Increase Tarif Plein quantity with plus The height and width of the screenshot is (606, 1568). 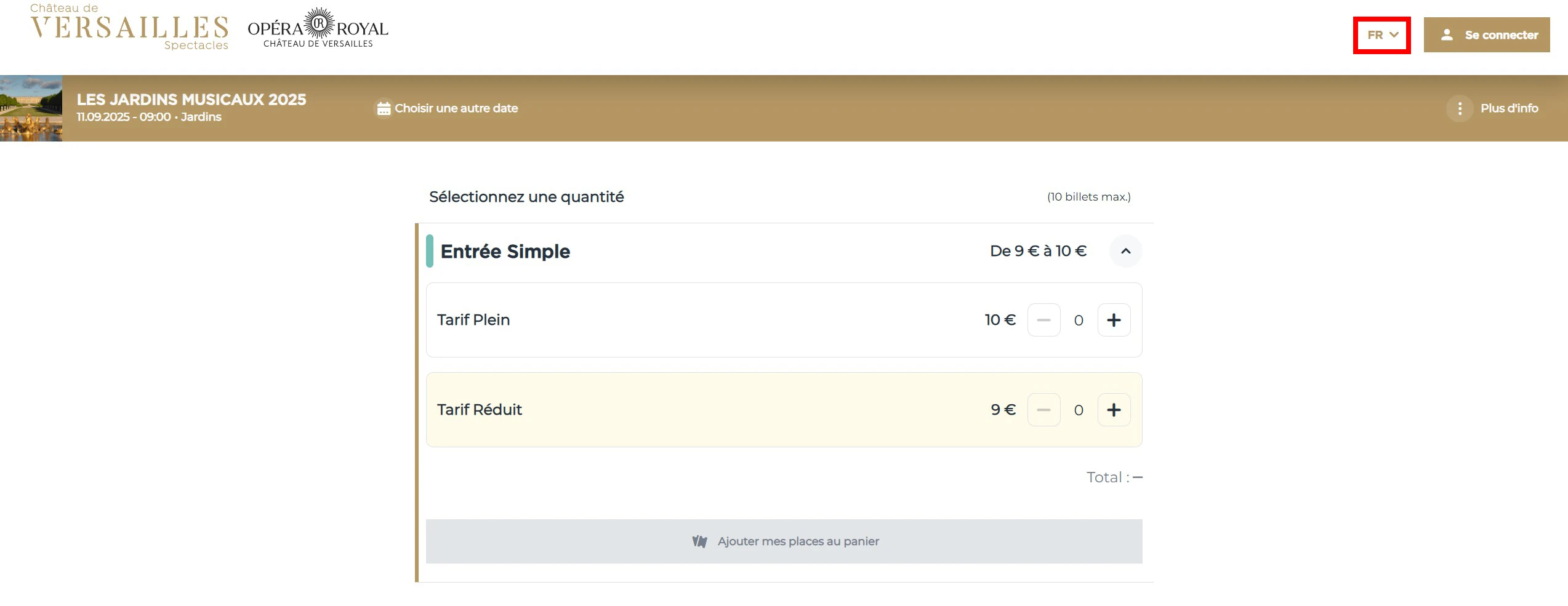[1114, 320]
